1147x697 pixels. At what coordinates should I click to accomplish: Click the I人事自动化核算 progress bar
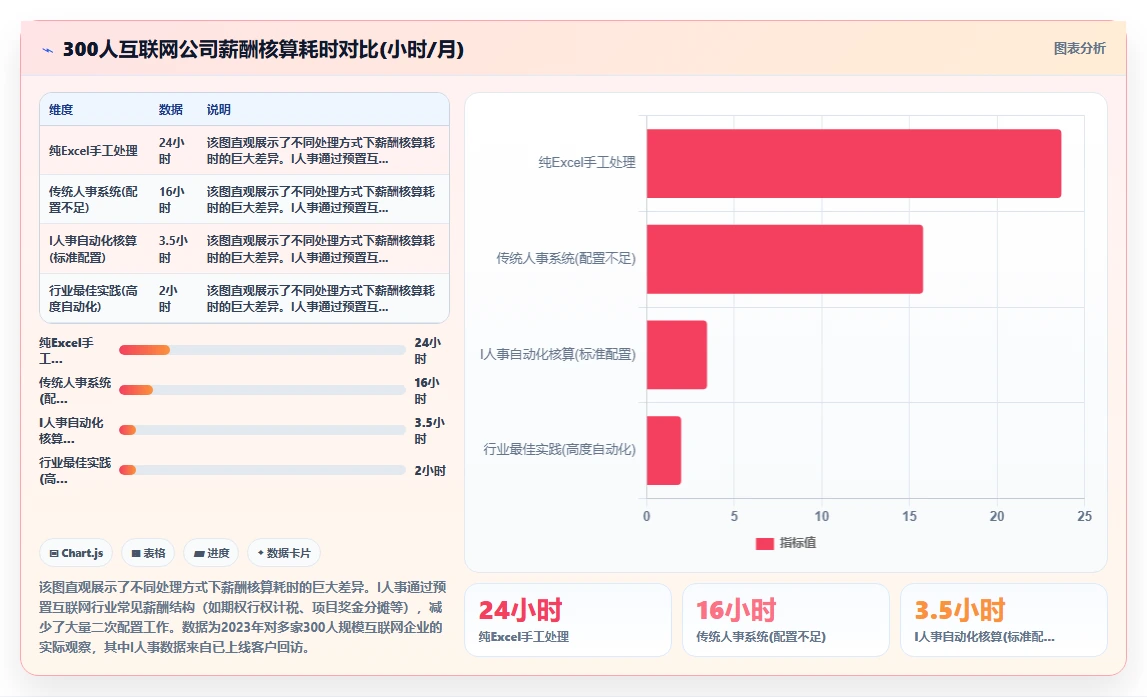pyautogui.click(x=262, y=430)
